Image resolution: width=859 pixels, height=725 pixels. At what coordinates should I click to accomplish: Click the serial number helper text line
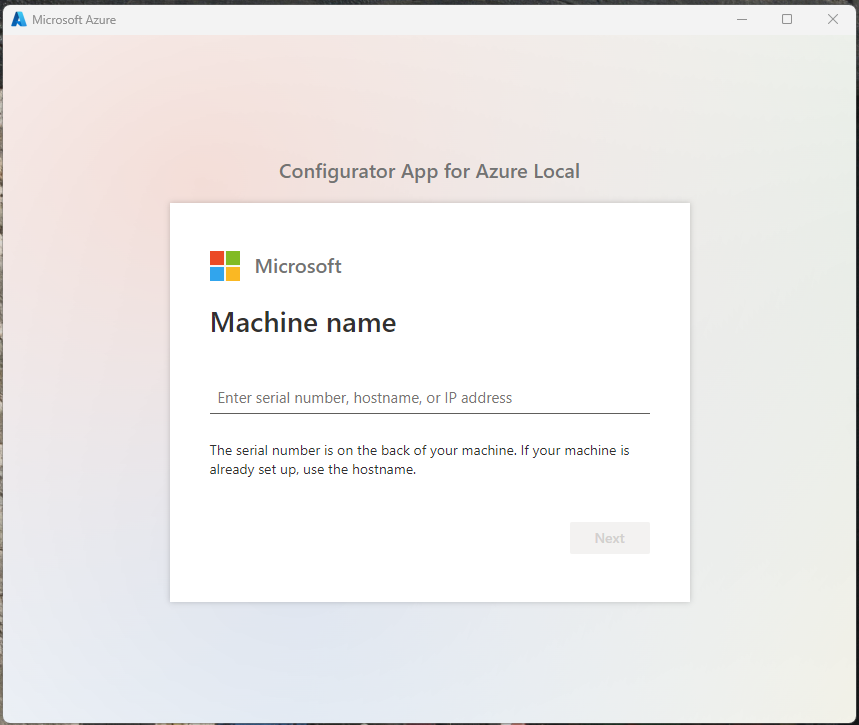pyautogui.click(x=419, y=451)
